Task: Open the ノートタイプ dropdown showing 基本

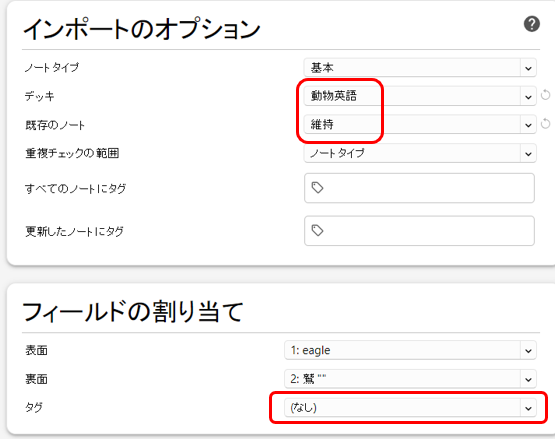Action: coord(420,68)
